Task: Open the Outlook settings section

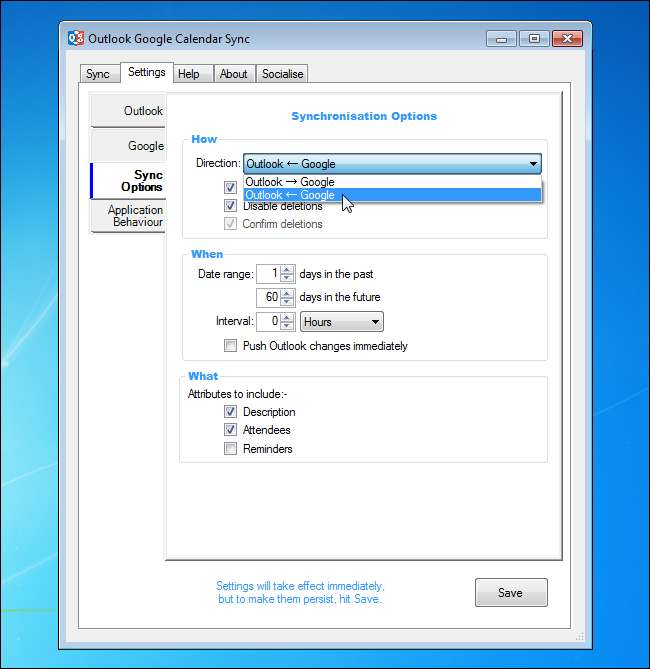Action: [x=128, y=111]
